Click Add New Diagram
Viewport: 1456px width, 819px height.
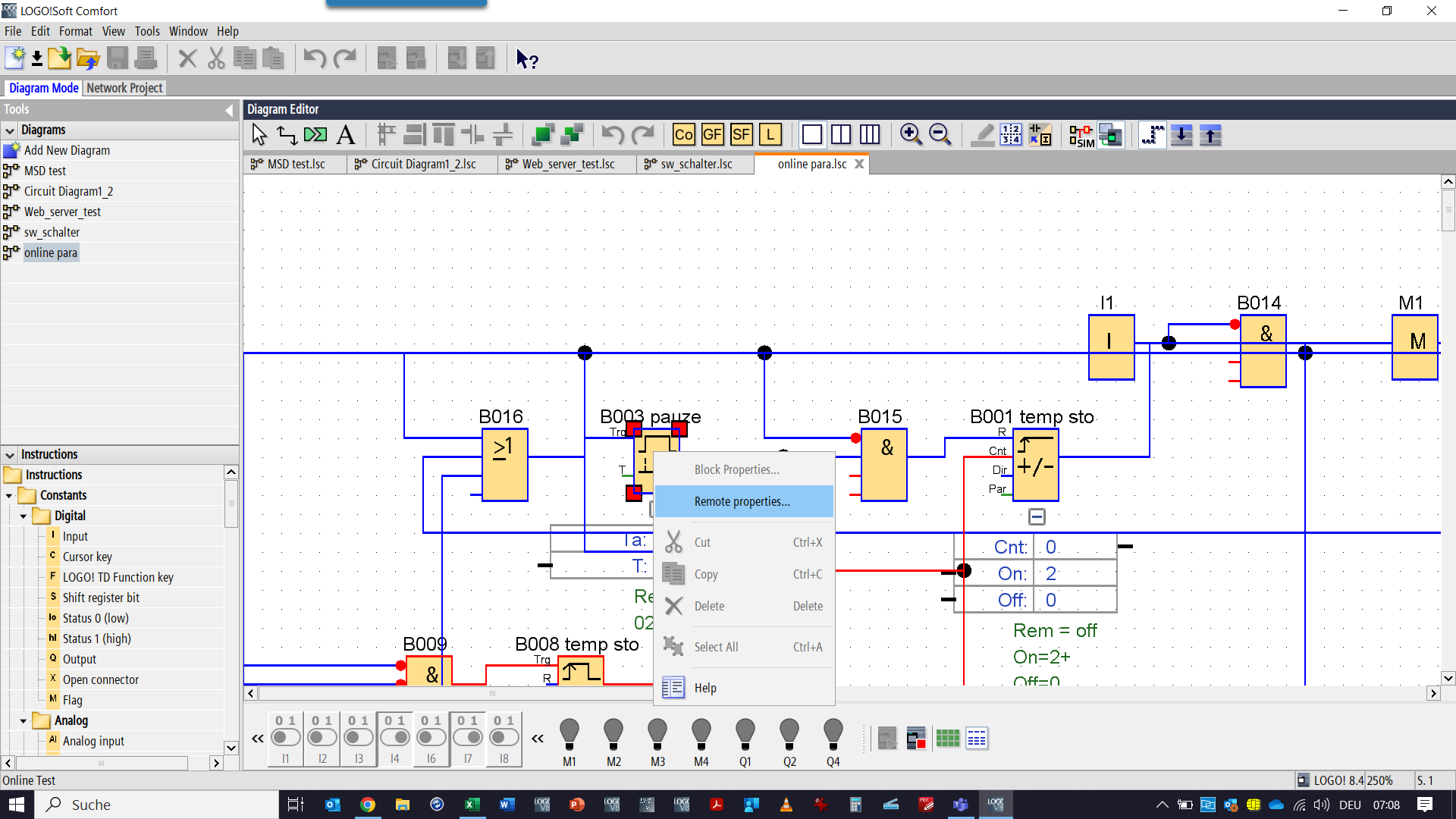67,150
